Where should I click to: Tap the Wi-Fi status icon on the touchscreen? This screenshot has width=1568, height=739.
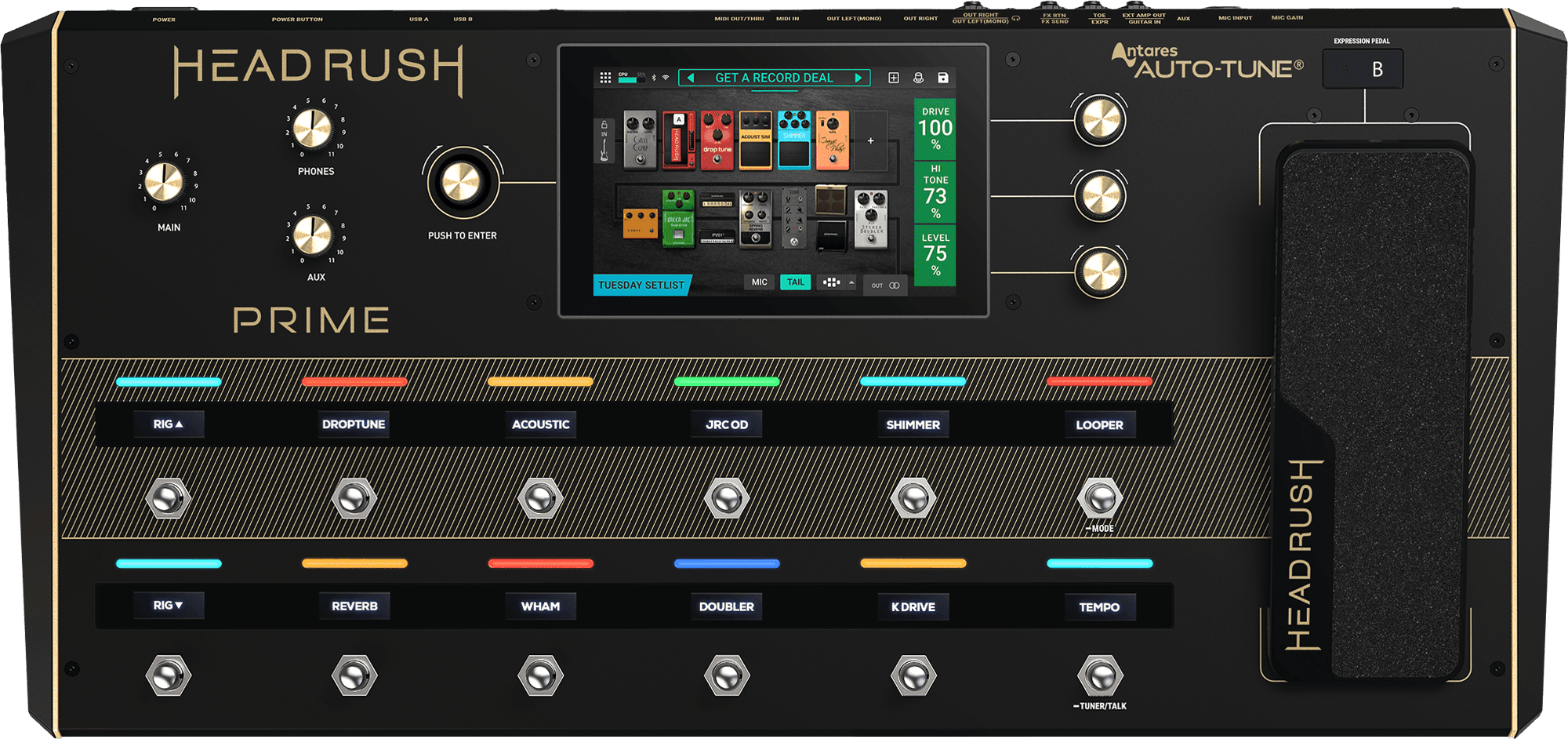tap(666, 78)
